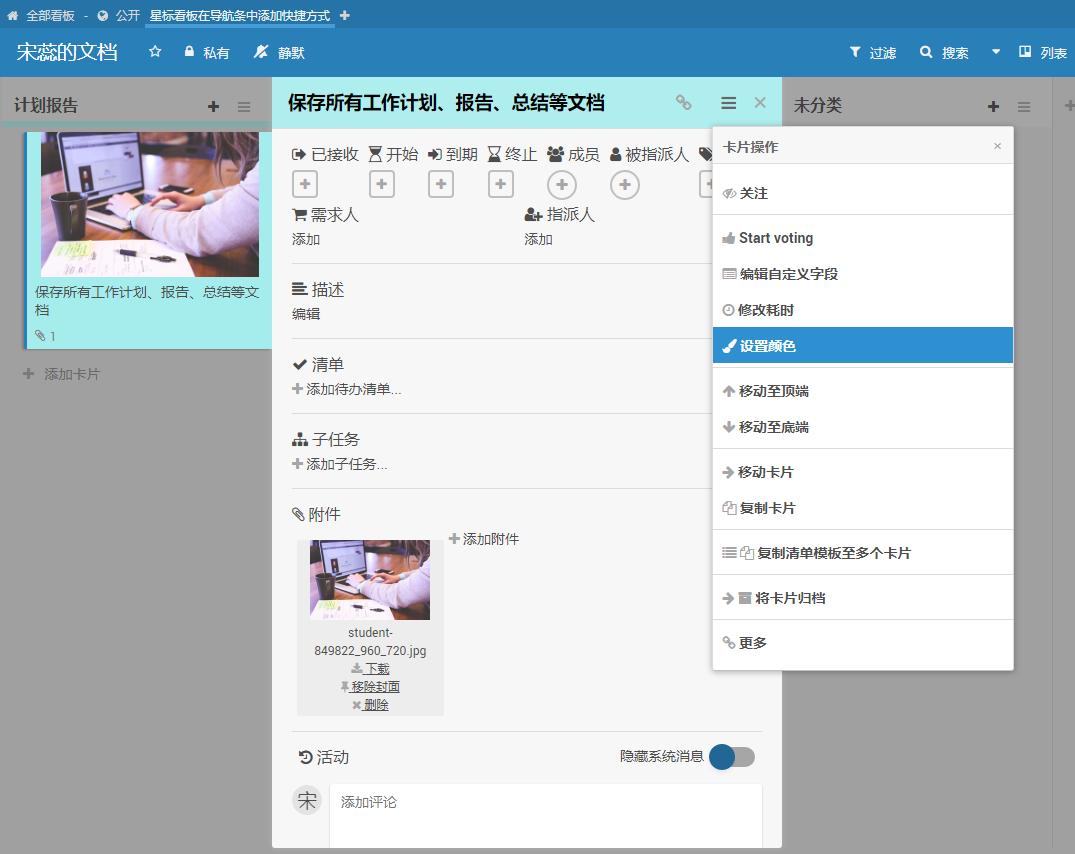
Task: Add a member with the plus circle
Action: 562,184
